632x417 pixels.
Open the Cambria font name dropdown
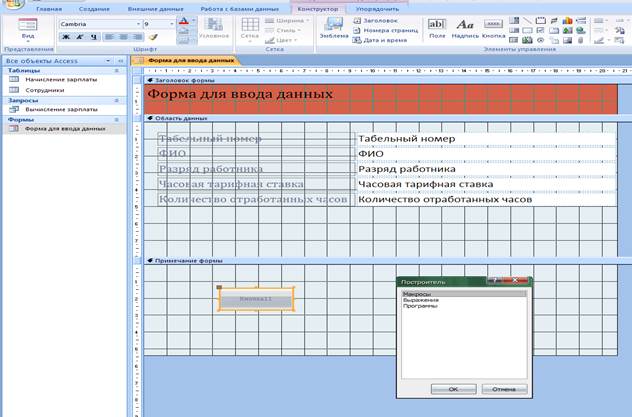coord(138,24)
